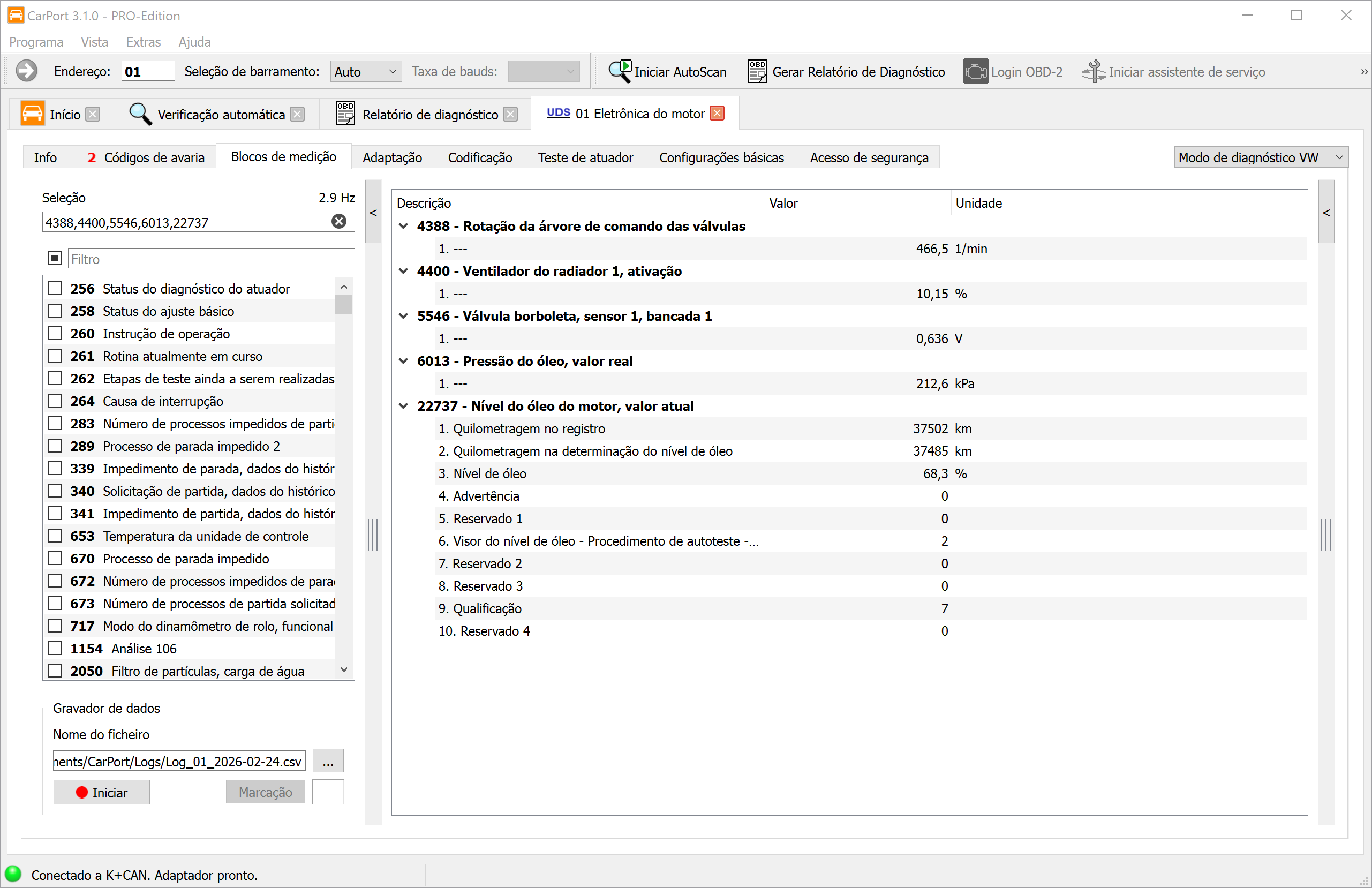Click into the Filtro input field

211,259
